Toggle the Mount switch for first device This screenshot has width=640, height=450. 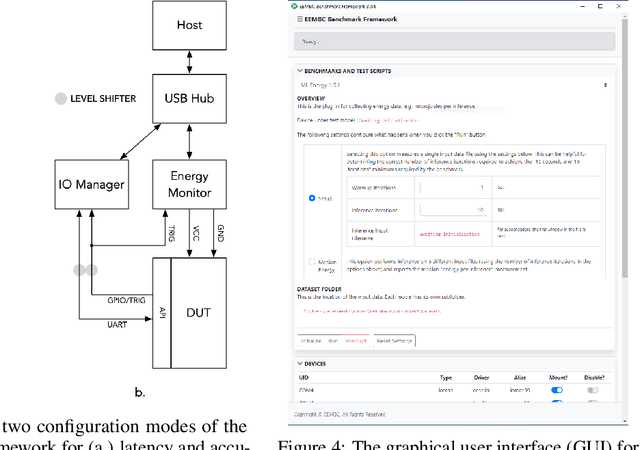click(557, 391)
